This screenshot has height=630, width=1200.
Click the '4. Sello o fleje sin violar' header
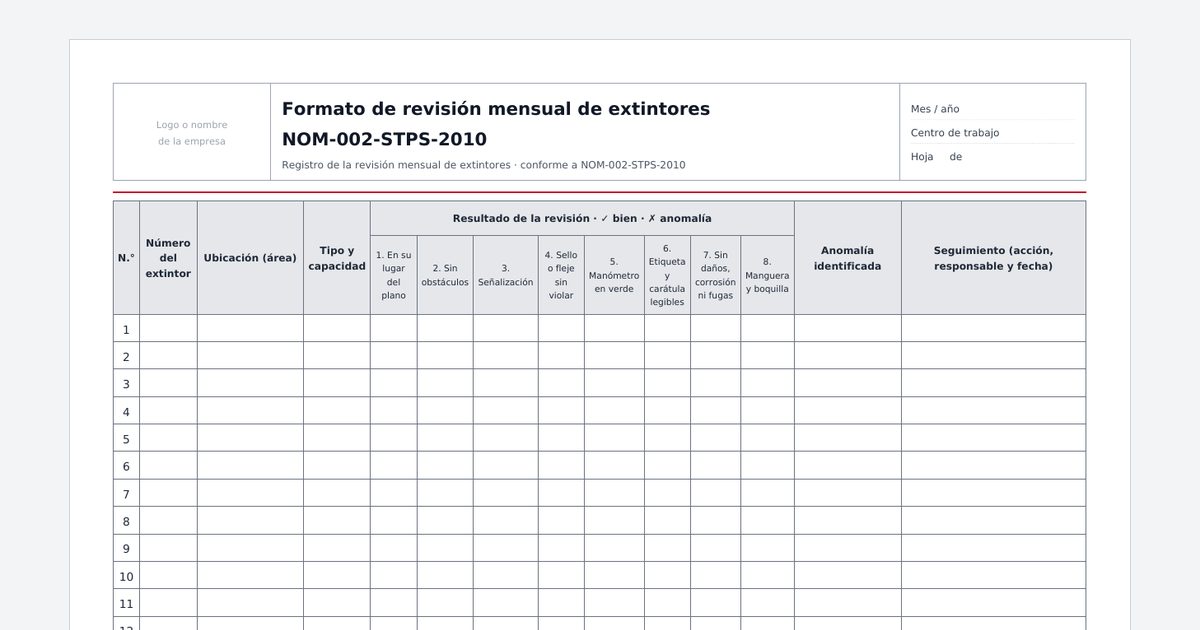pos(561,275)
